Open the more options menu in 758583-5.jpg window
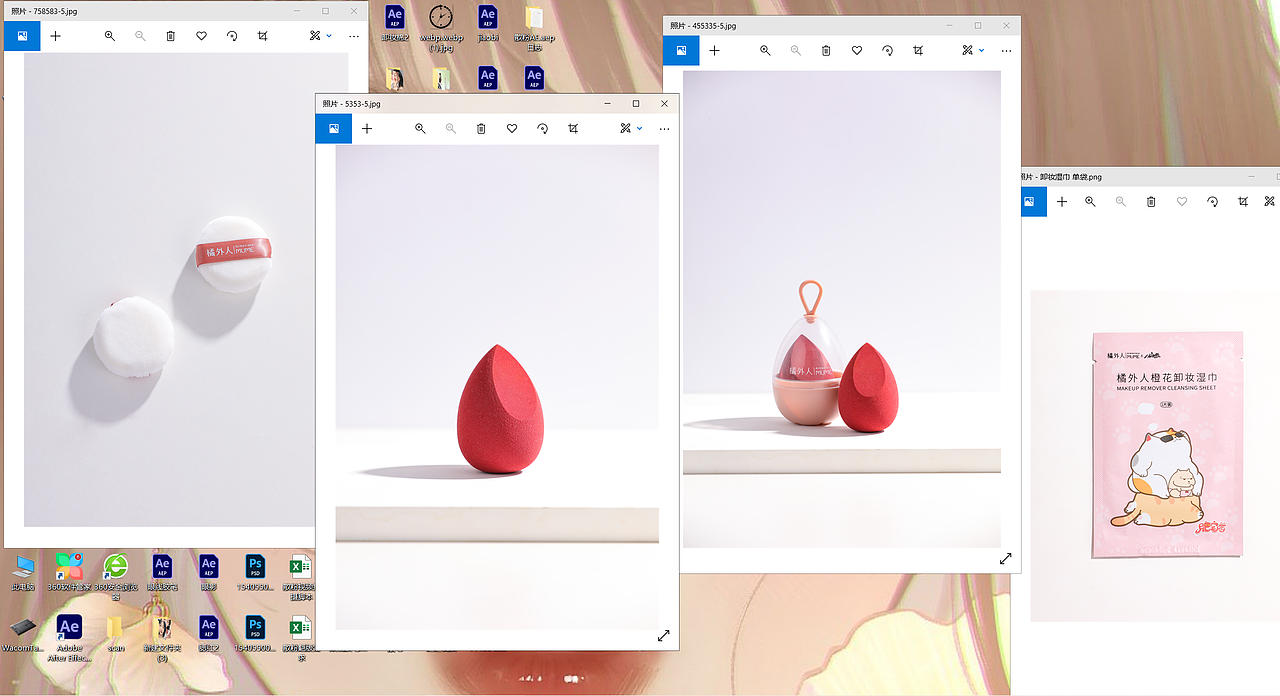This screenshot has height=696, width=1280. [354, 36]
